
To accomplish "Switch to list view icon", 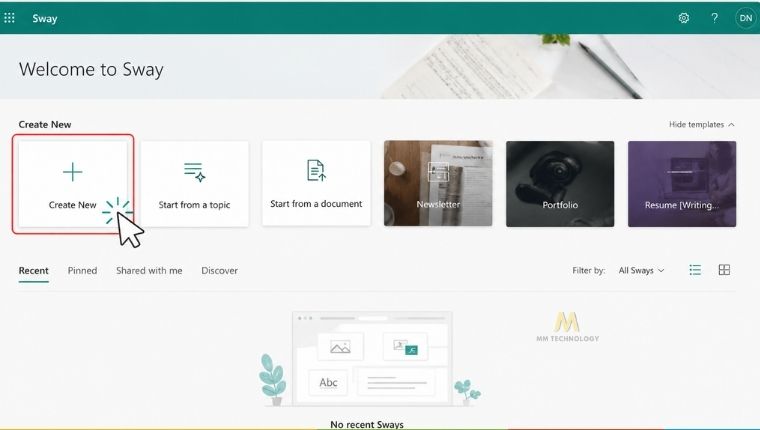I will (x=695, y=270).
